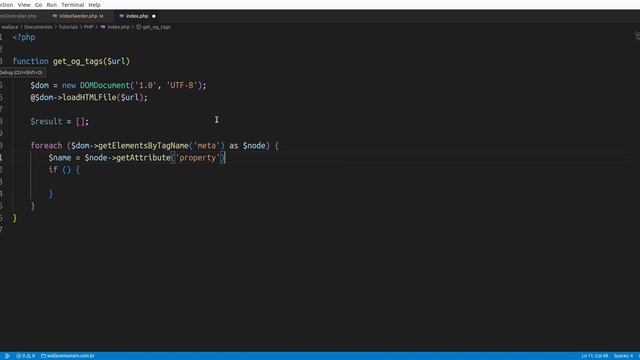Open the Go menu

[38, 5]
